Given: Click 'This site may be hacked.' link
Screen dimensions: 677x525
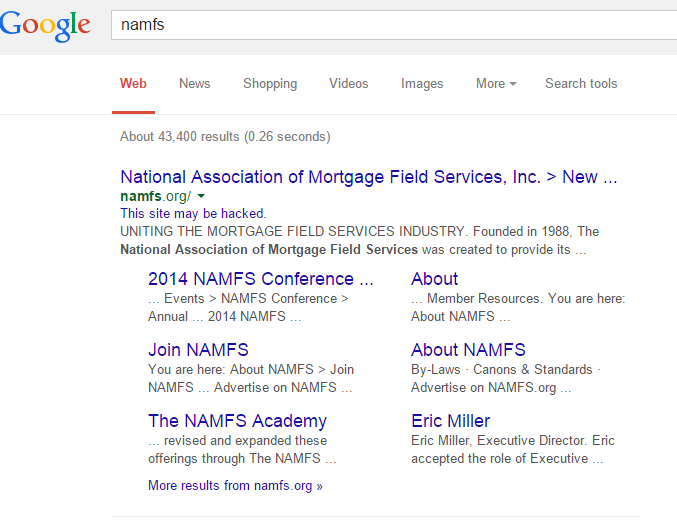Looking at the screenshot, I should click(x=193, y=213).
